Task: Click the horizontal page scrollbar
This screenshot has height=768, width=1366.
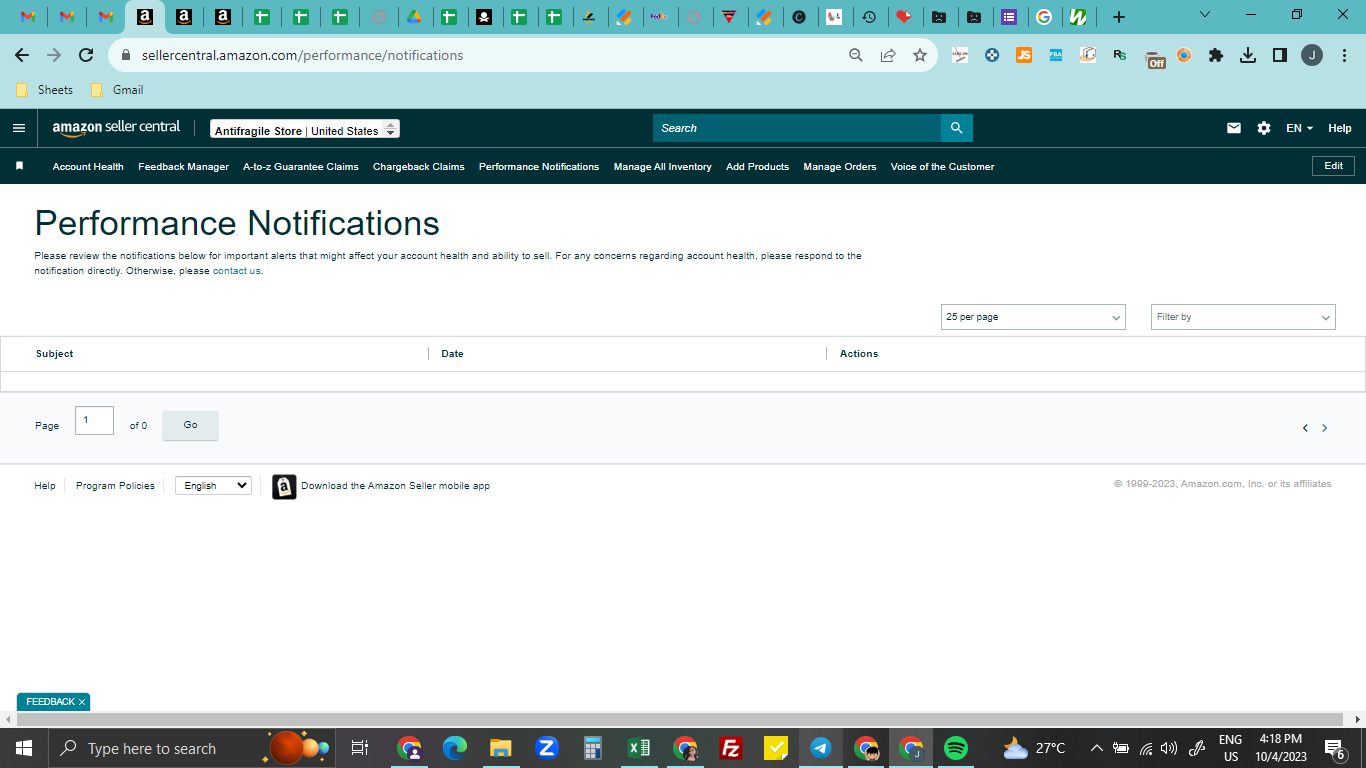Action: [x=680, y=720]
